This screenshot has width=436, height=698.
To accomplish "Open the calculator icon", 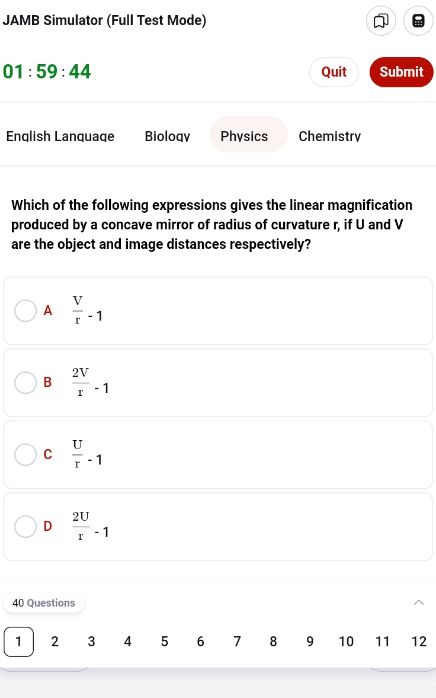I will click(x=418, y=20).
